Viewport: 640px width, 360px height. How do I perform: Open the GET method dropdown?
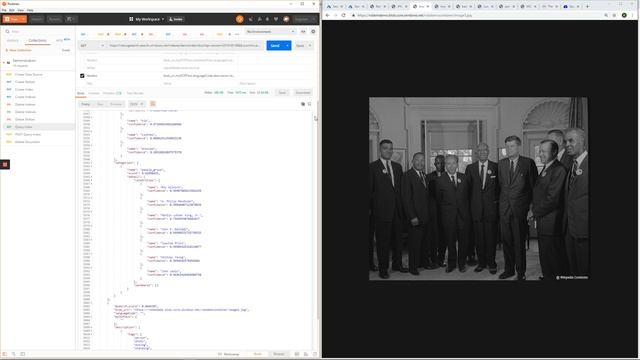pos(92,45)
